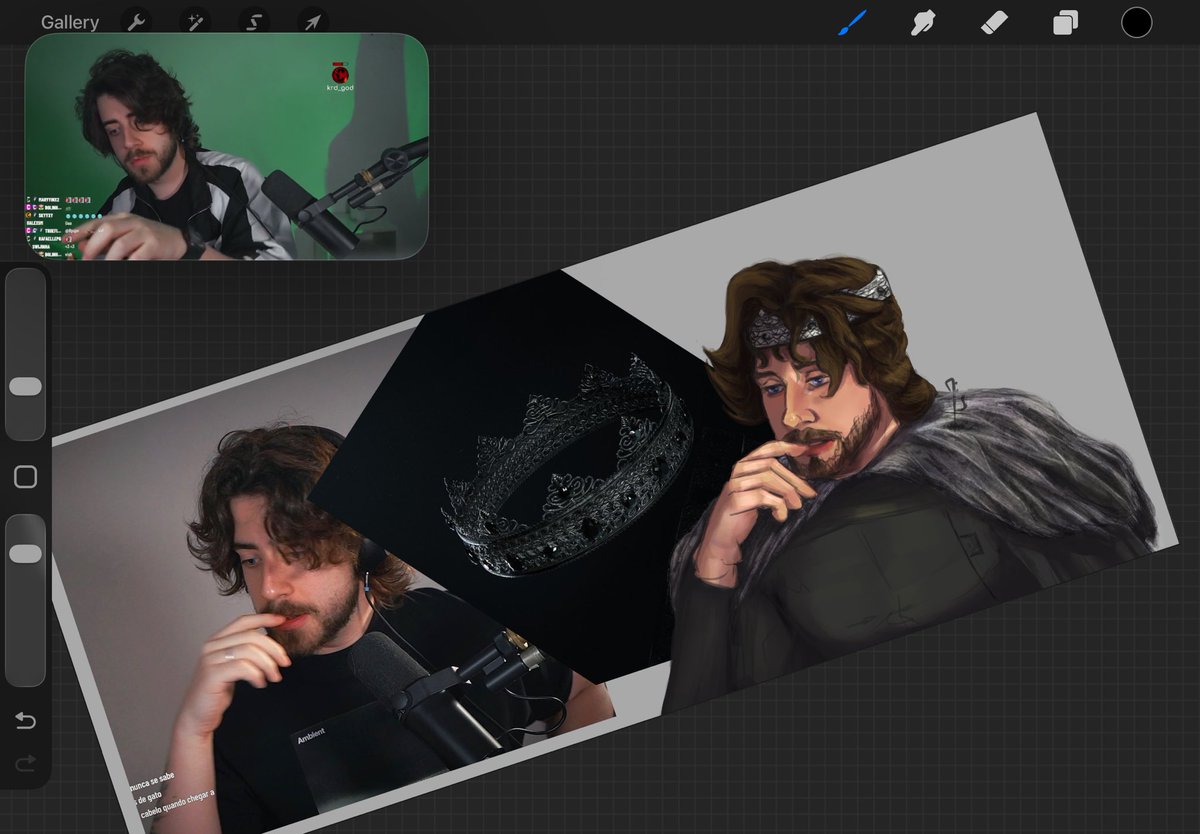Click the brush opacity slider handle
Screen dimensions: 1200x834
point(26,553)
